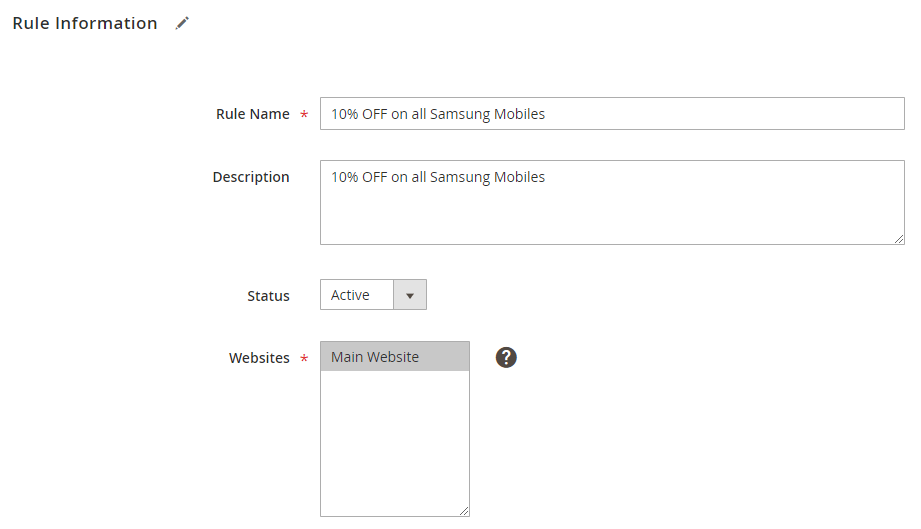Screen dimensions: 921x529
Task: Click the 'Samsung Mobiles' words inside Rule Name field
Action: click(488, 114)
